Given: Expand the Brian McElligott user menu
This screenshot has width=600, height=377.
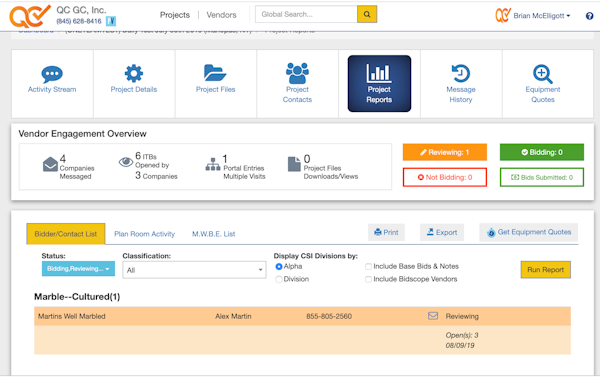Looking at the screenshot, I should [x=541, y=16].
